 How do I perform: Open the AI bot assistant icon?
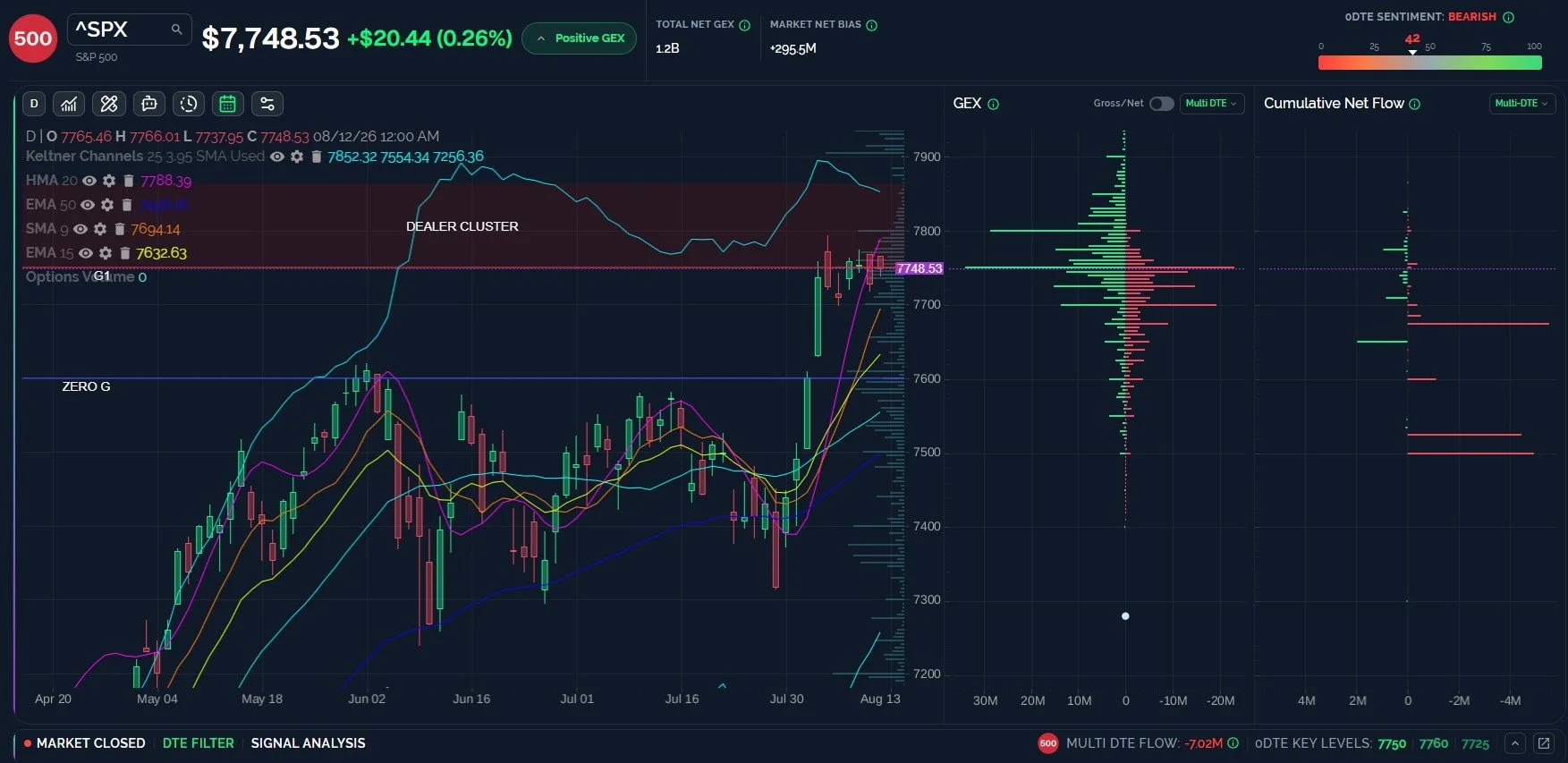point(149,104)
